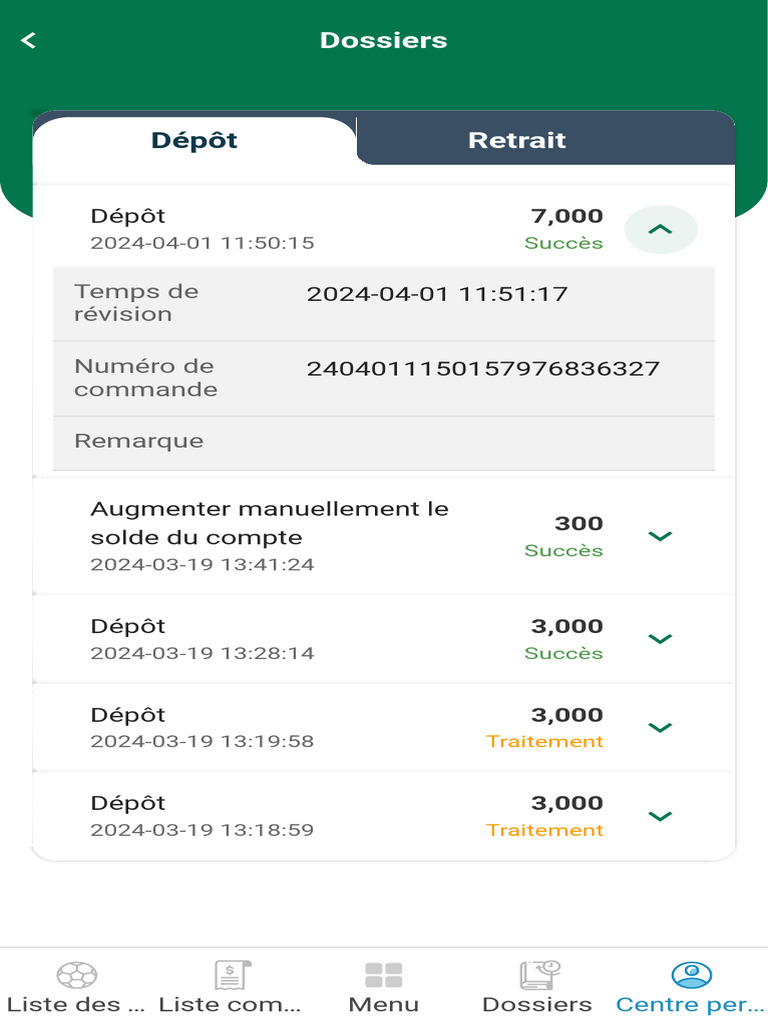Expand the 300 manual balance increase entry
Image resolution: width=768 pixels, height=1024 pixels.
[x=660, y=536]
